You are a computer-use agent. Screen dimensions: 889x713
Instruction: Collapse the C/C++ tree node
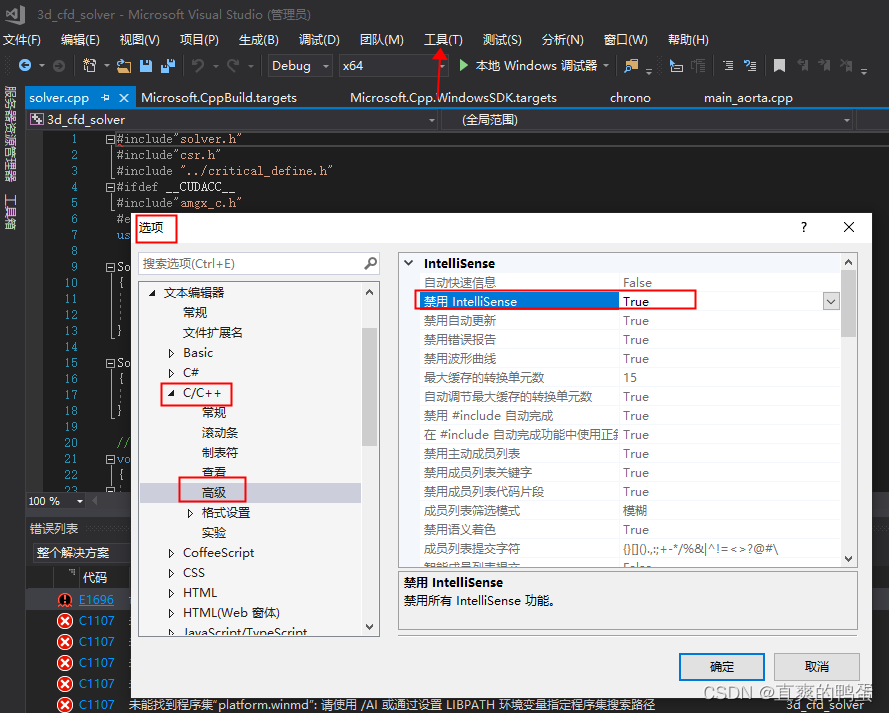click(x=171, y=393)
